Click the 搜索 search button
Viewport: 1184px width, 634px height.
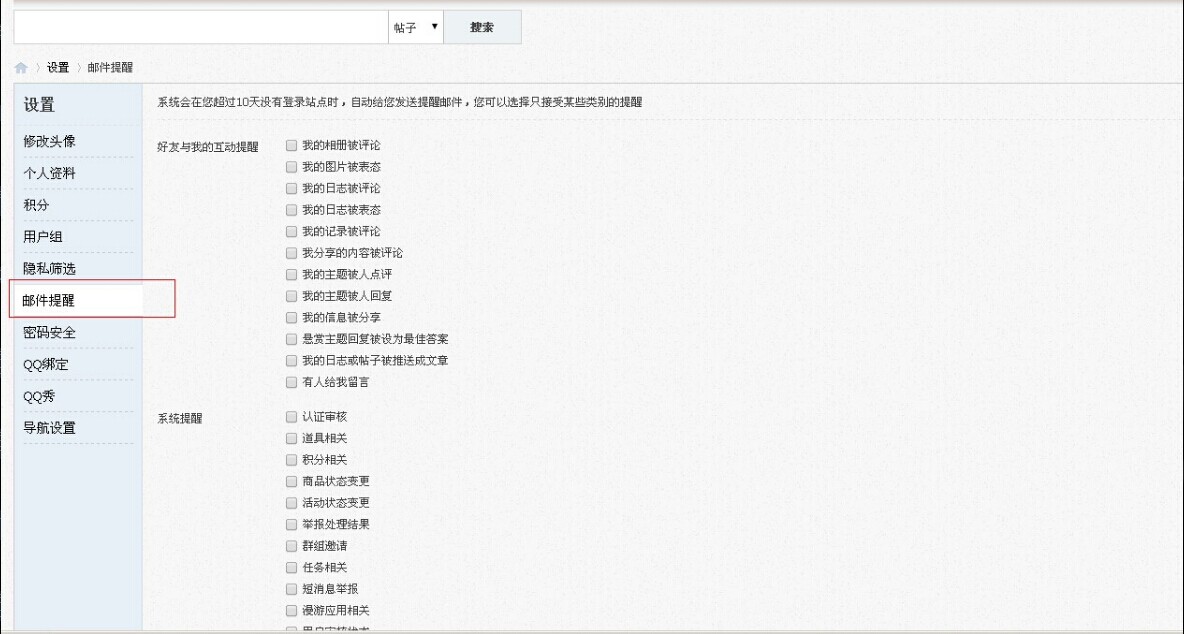click(x=483, y=27)
